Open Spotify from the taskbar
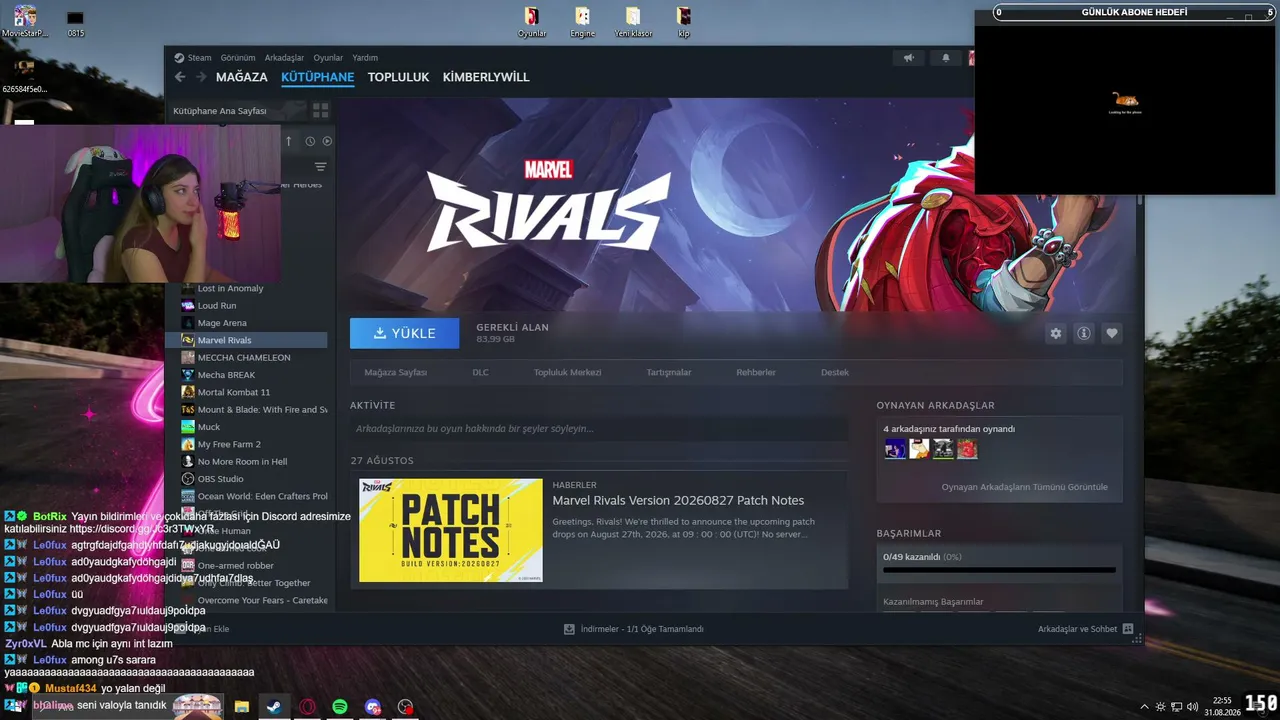The height and width of the screenshot is (720, 1280). 340,707
